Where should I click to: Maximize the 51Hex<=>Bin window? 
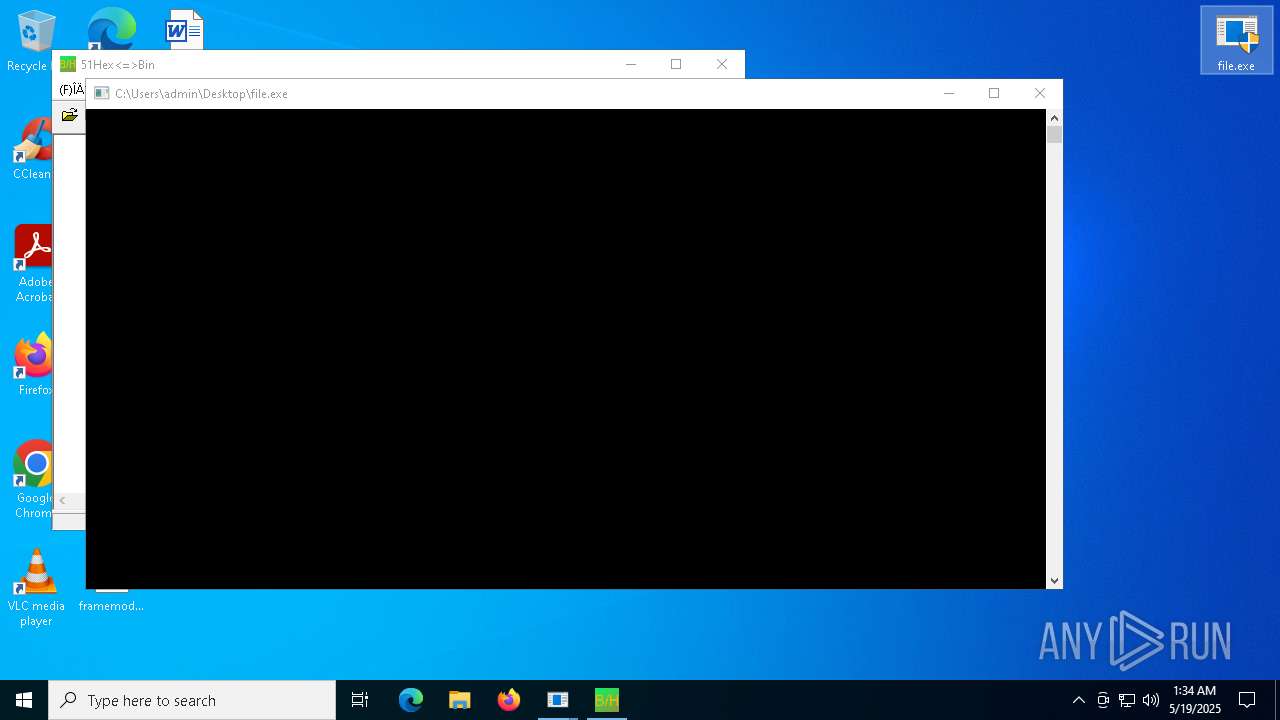pos(676,64)
